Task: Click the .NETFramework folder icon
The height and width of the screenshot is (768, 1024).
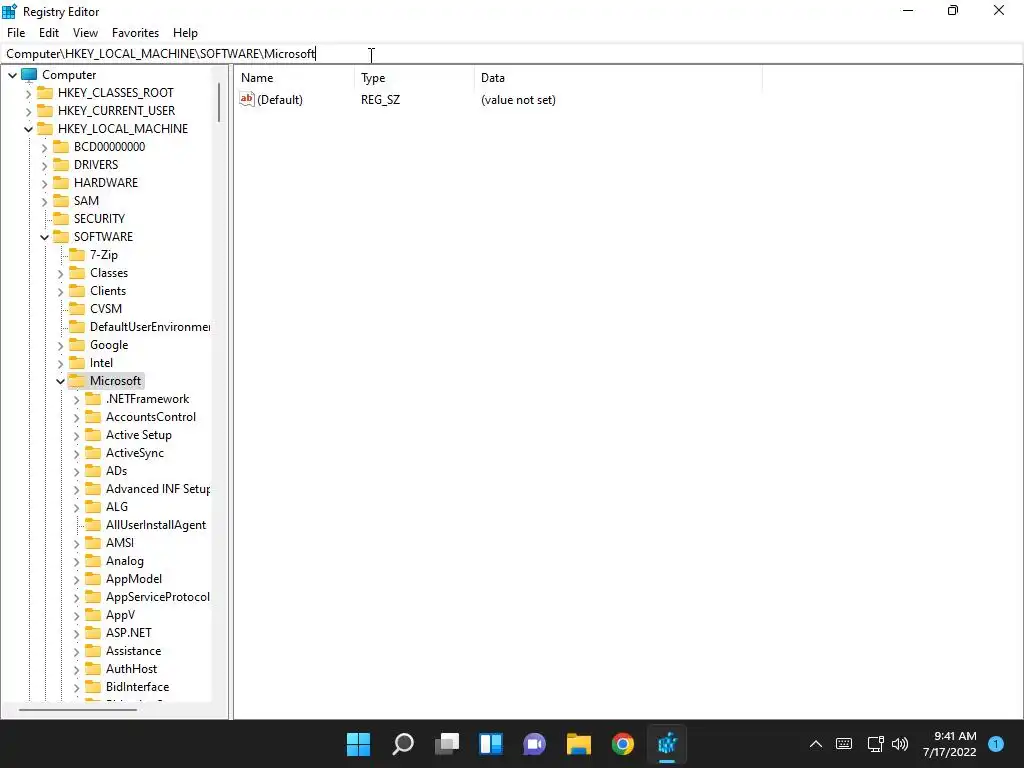Action: (x=93, y=398)
